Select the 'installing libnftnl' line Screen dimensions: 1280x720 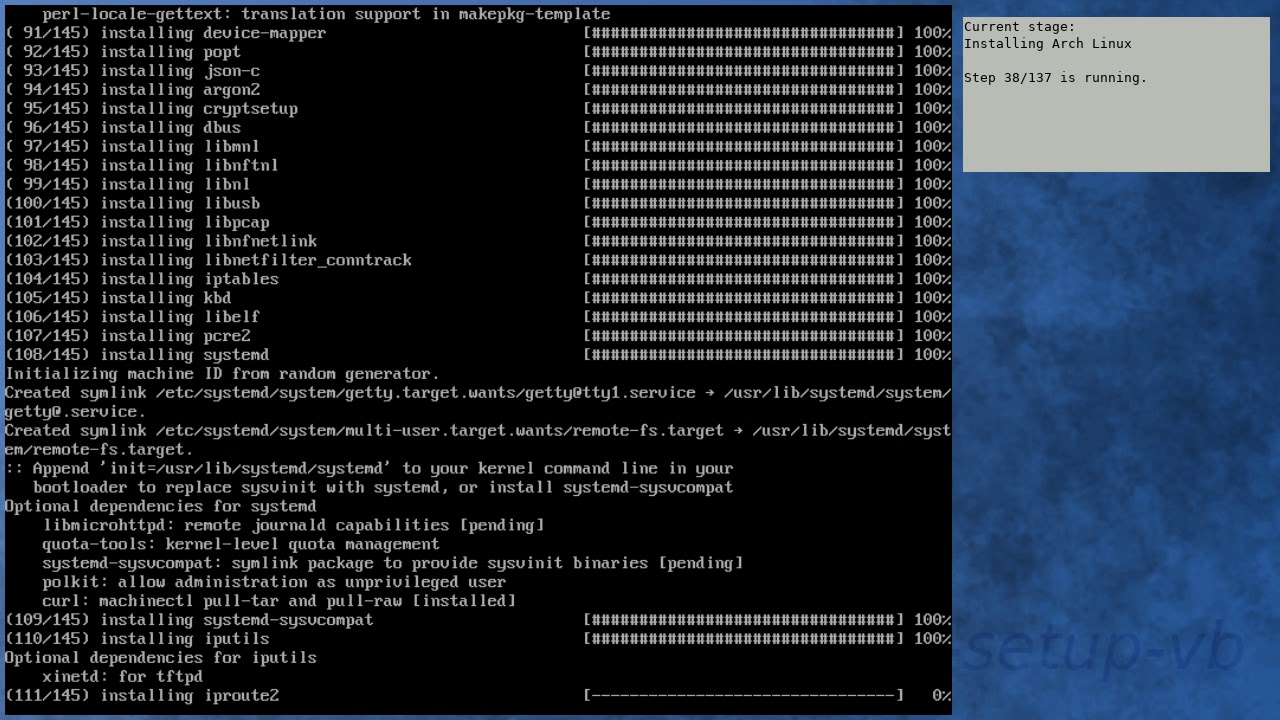coord(478,166)
